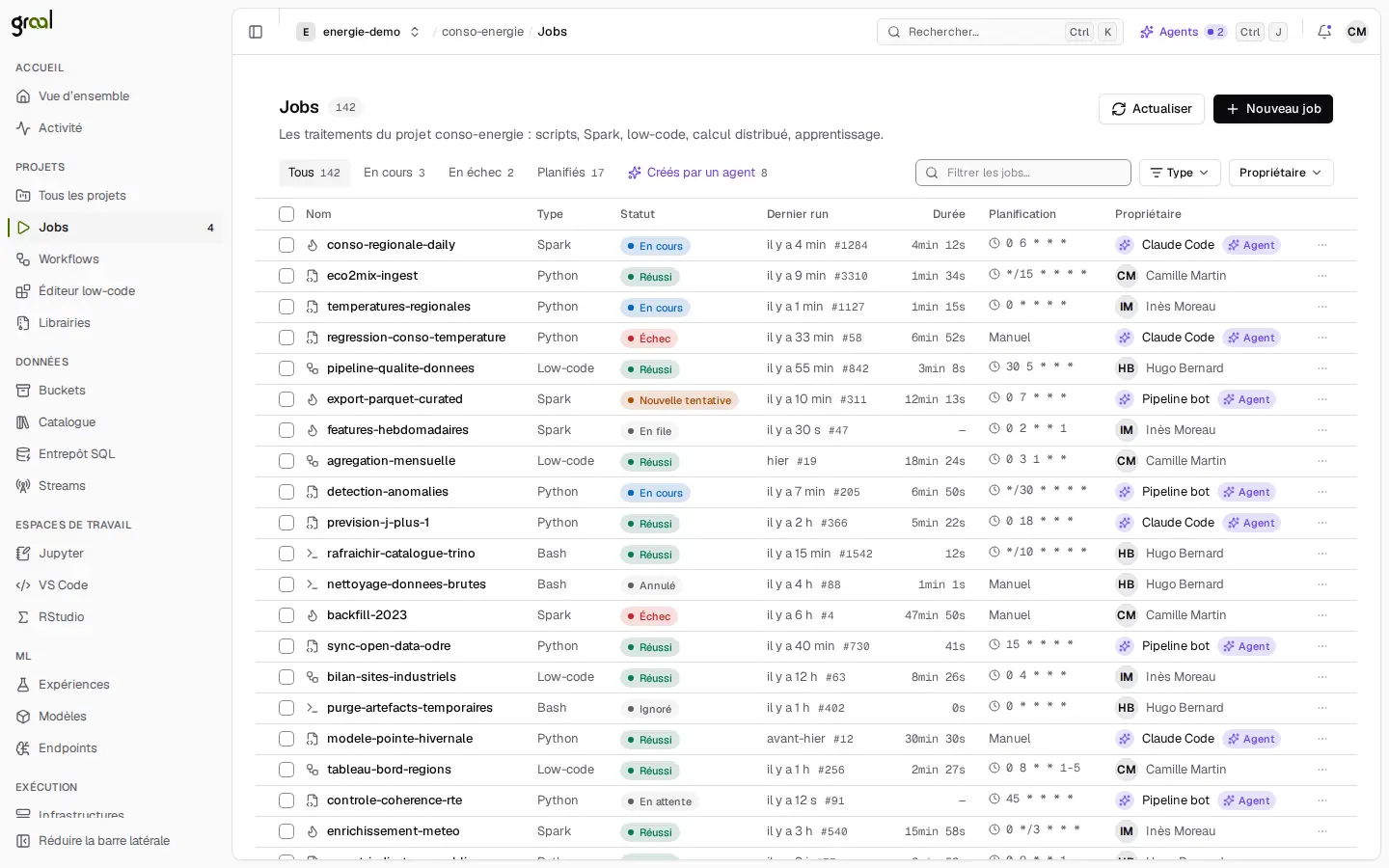Click the Graal logo
The width and height of the screenshot is (1389, 868).
[x=32, y=22]
